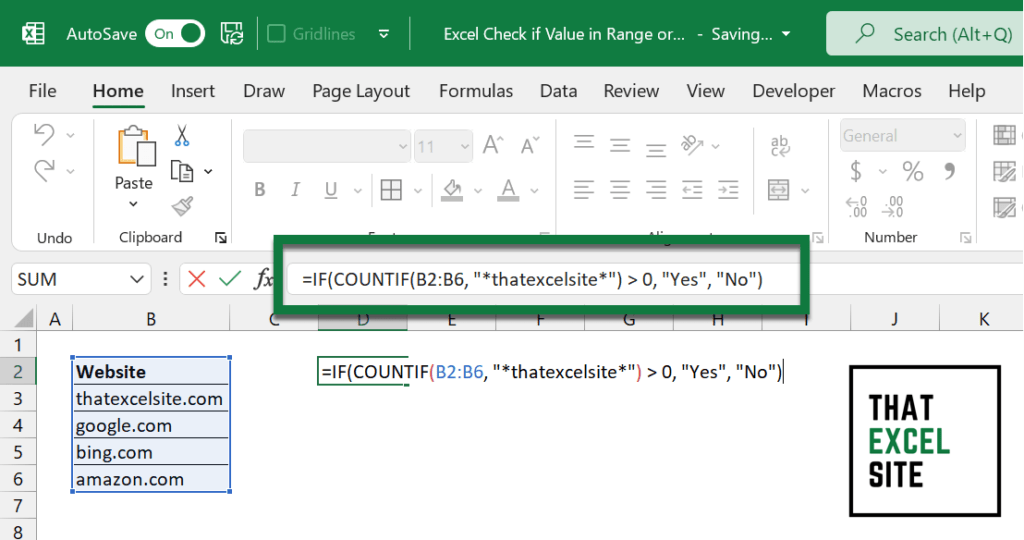Click the Orientation icon

(692, 144)
